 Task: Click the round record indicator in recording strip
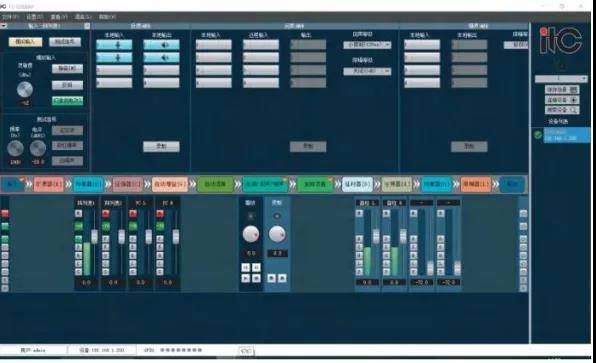[277, 216]
